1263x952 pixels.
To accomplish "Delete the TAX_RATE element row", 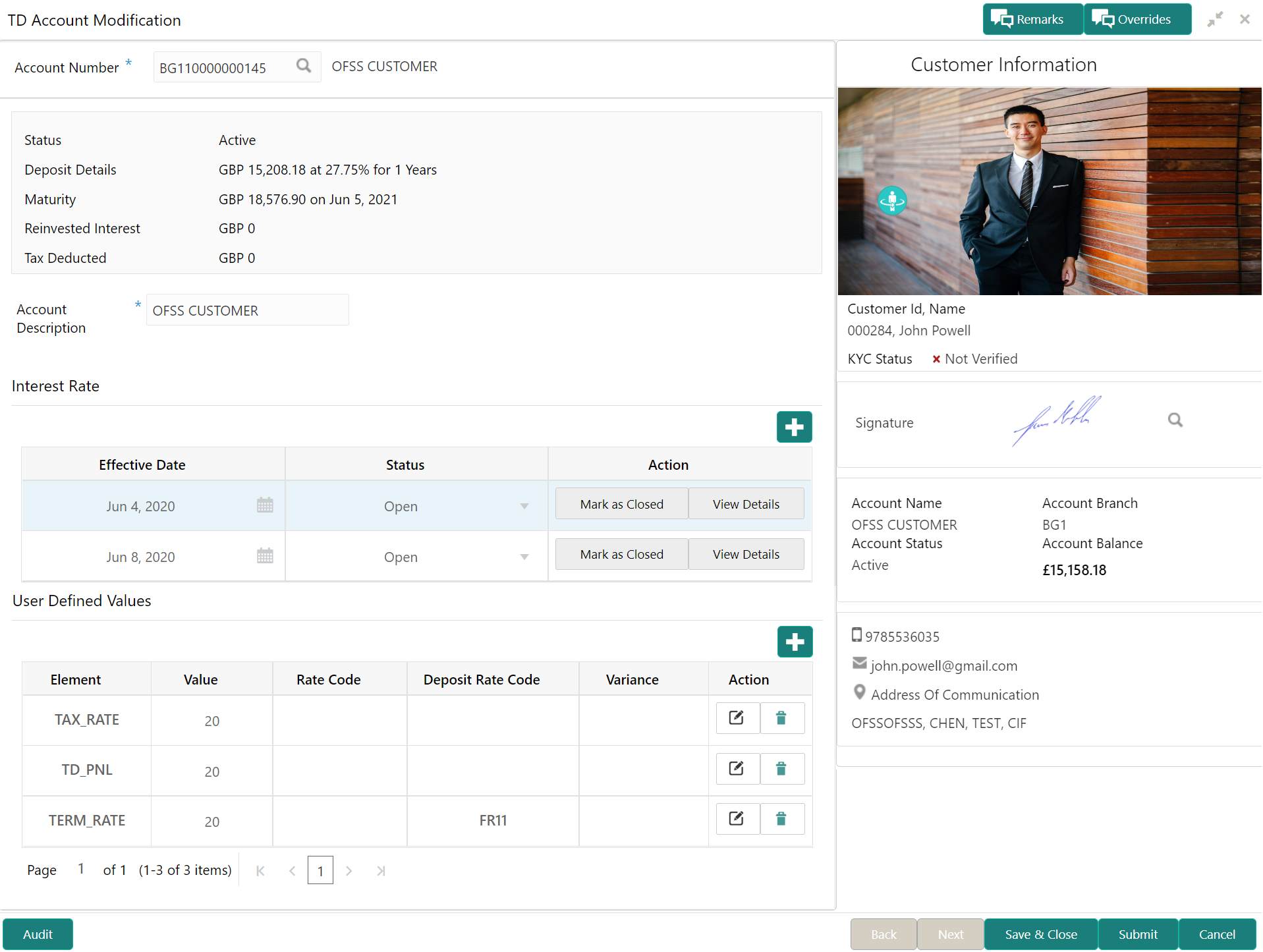I will click(781, 718).
